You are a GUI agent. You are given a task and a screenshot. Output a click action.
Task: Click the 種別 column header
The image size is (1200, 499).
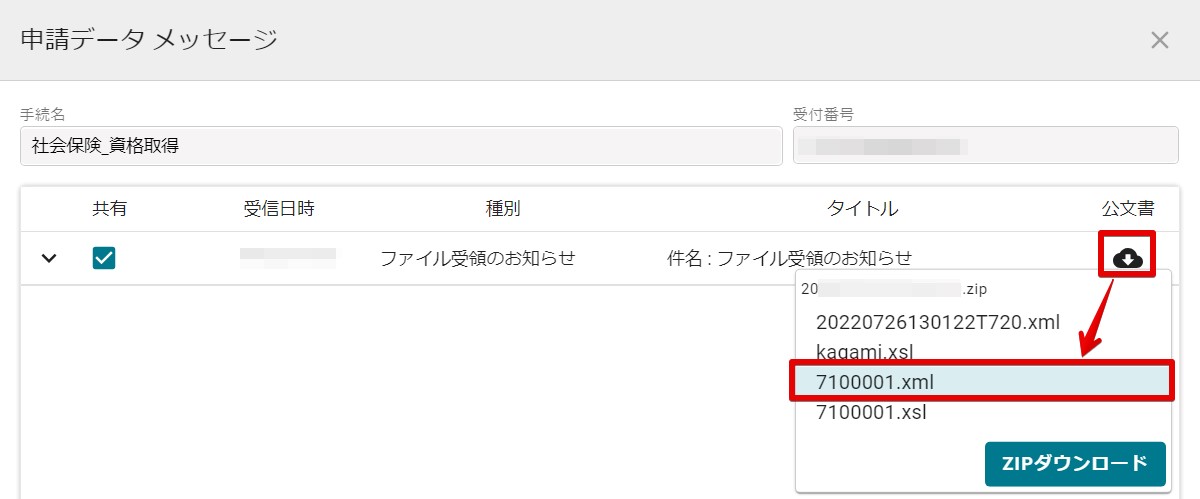(x=503, y=209)
